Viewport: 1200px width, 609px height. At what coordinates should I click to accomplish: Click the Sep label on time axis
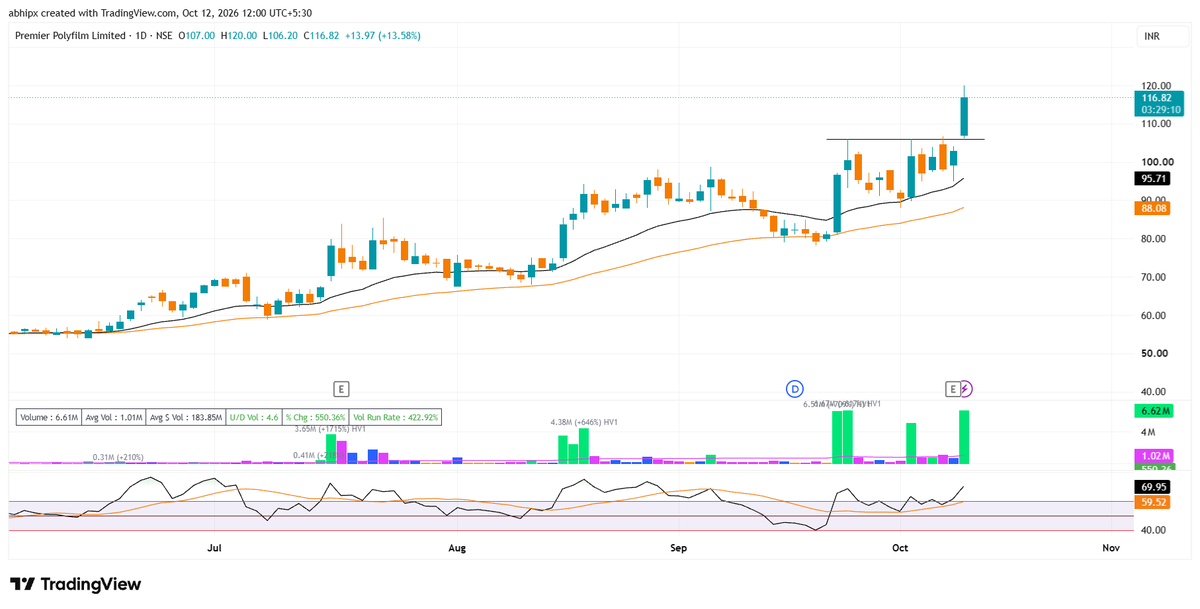click(679, 548)
